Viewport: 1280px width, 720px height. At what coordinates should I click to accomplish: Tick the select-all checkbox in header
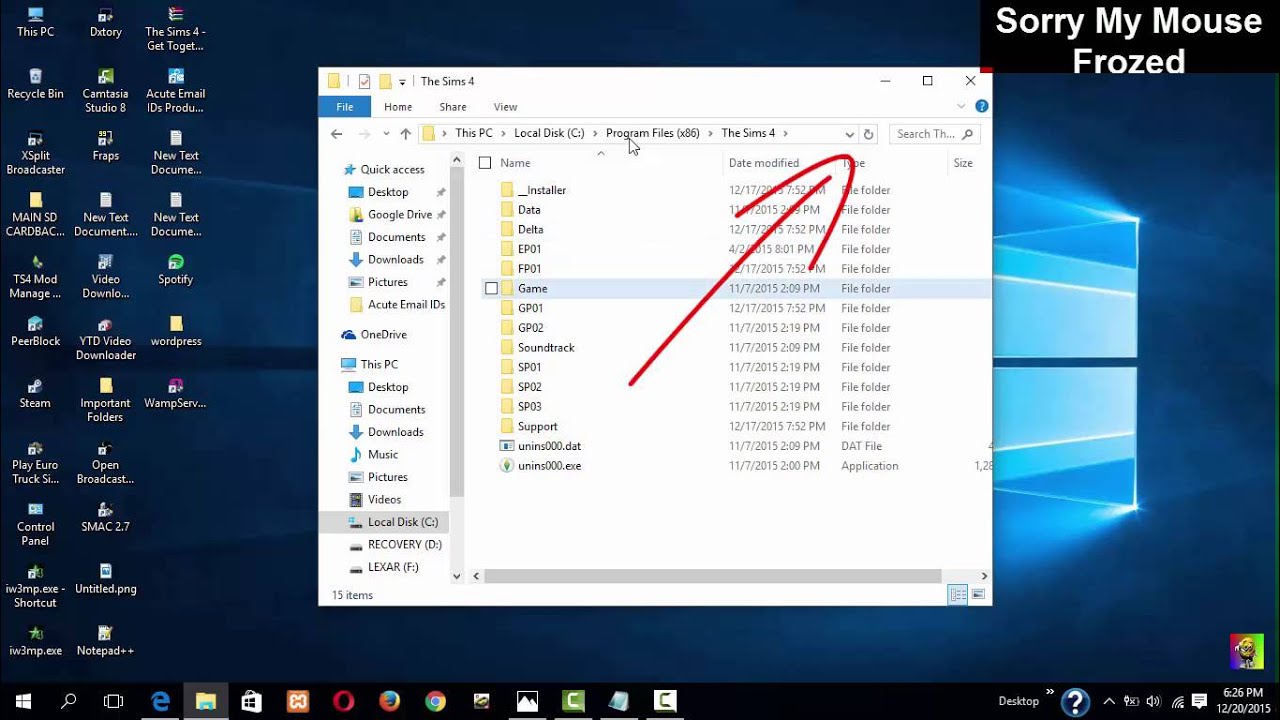[485, 163]
